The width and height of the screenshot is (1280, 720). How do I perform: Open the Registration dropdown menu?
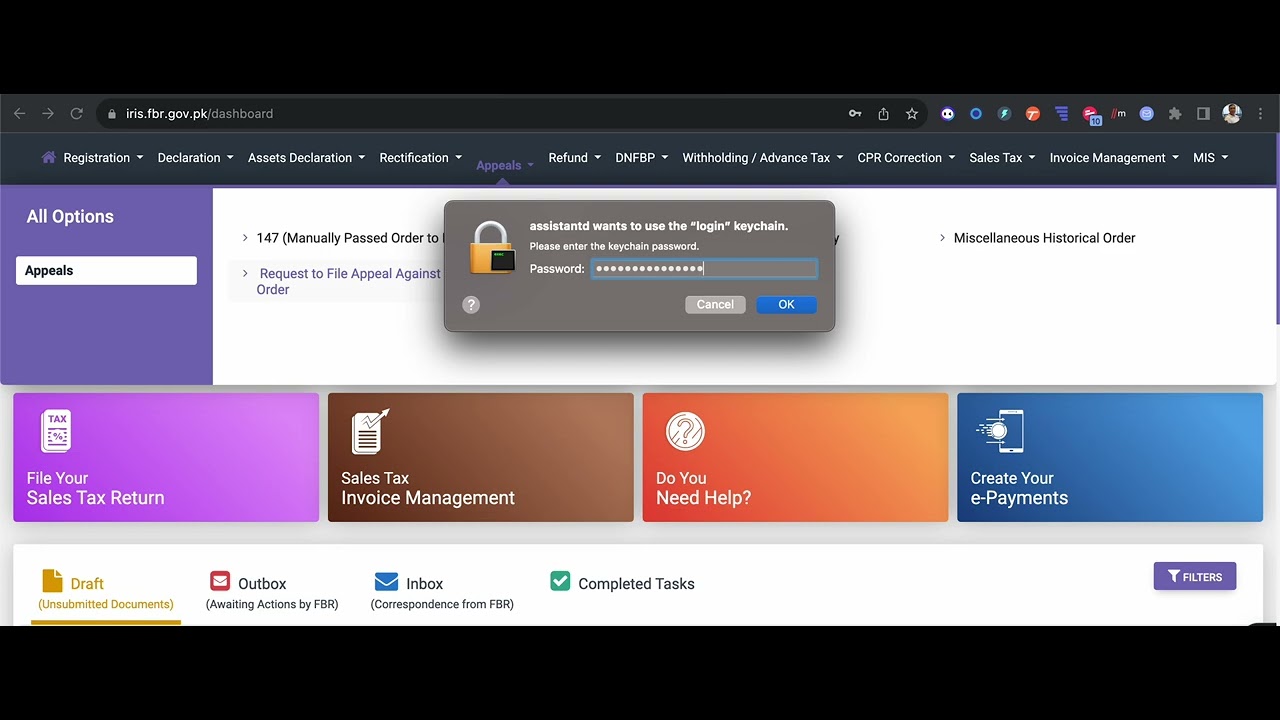point(103,158)
